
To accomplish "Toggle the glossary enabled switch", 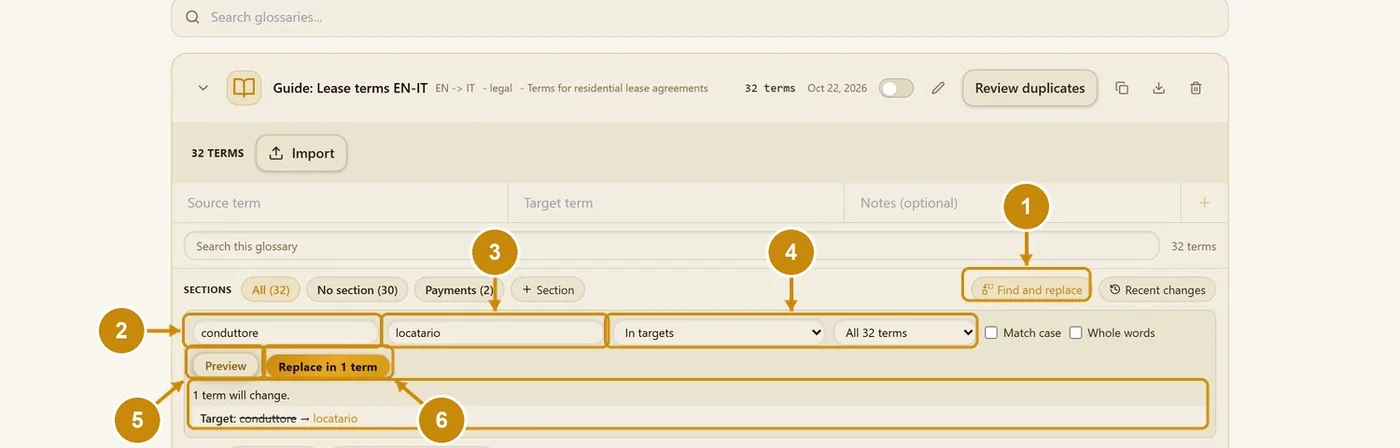I will point(896,88).
